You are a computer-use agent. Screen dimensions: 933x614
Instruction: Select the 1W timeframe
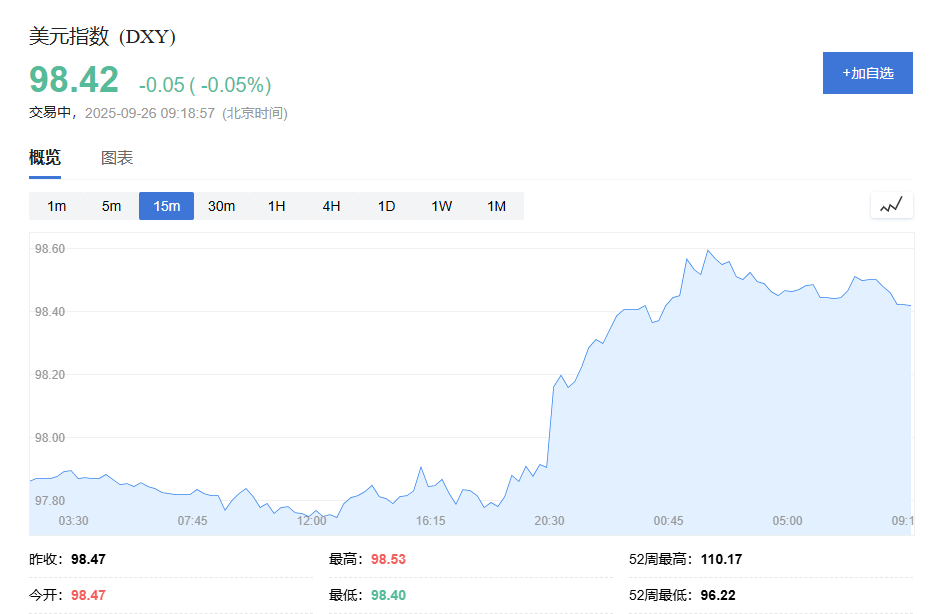441,205
